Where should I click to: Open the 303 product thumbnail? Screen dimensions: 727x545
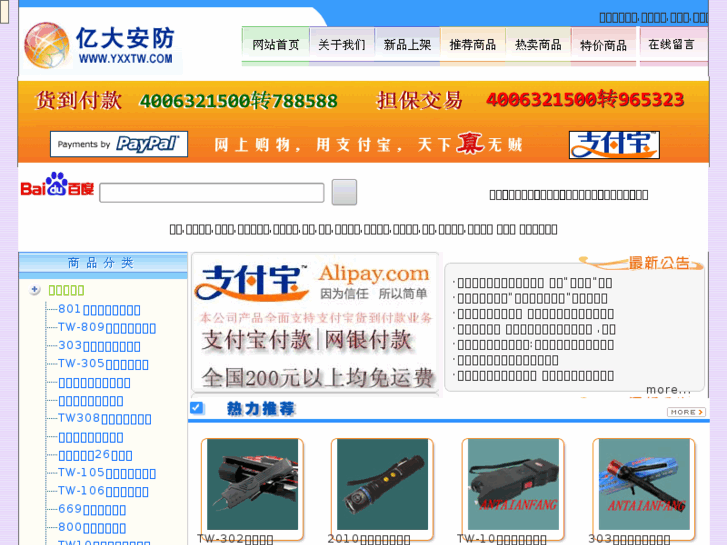click(x=644, y=484)
